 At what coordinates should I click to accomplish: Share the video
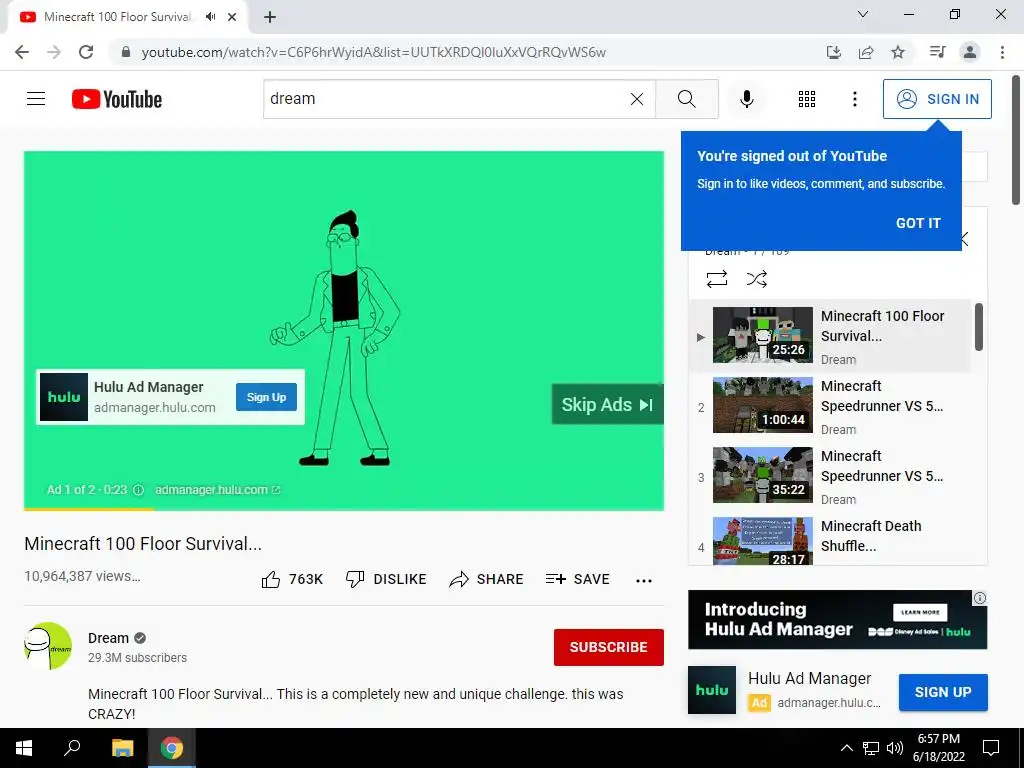(x=486, y=579)
